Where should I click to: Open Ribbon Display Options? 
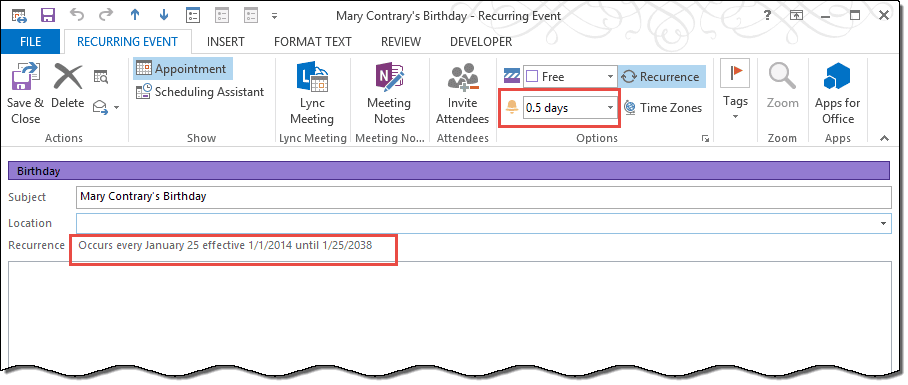[x=797, y=16]
